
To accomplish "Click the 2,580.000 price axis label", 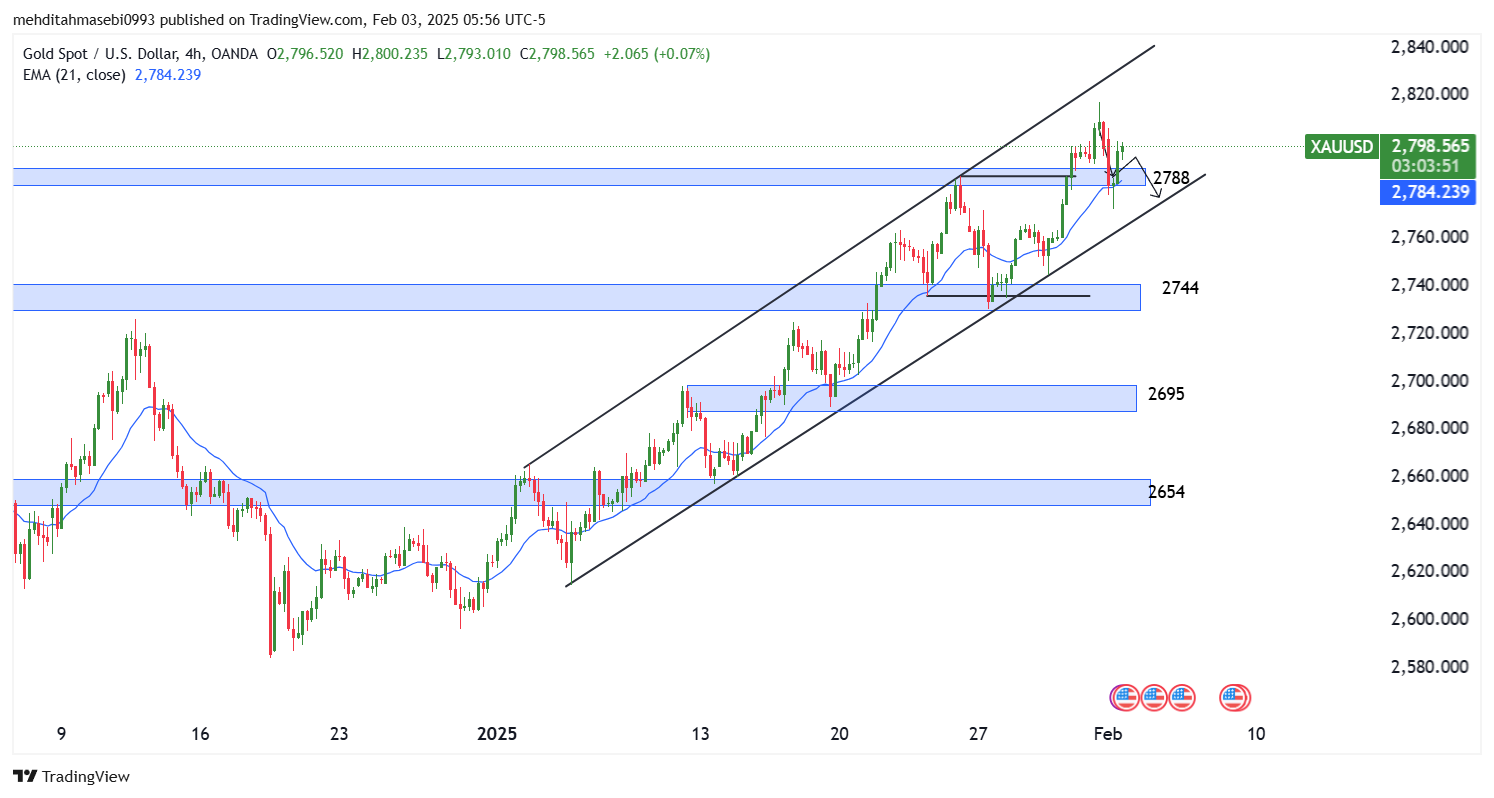I will [x=1429, y=667].
